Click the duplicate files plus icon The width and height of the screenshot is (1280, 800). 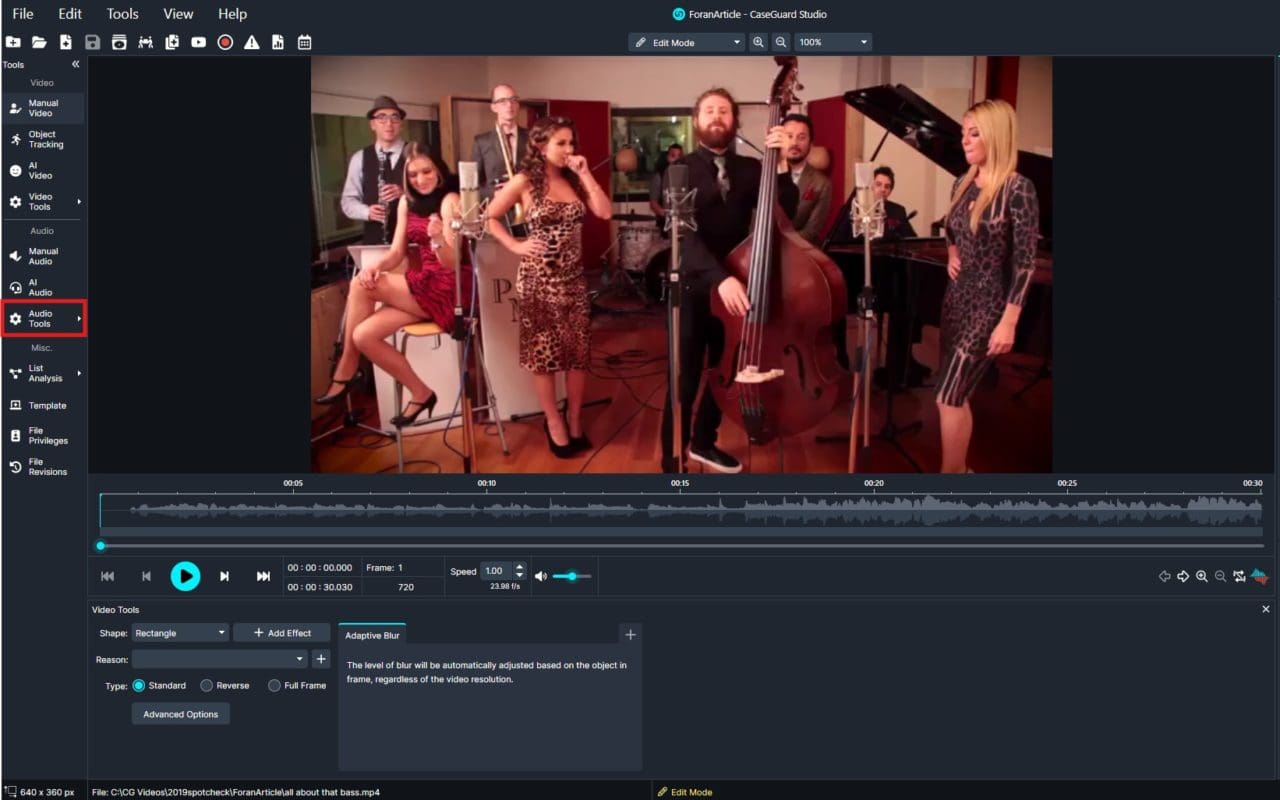click(172, 42)
